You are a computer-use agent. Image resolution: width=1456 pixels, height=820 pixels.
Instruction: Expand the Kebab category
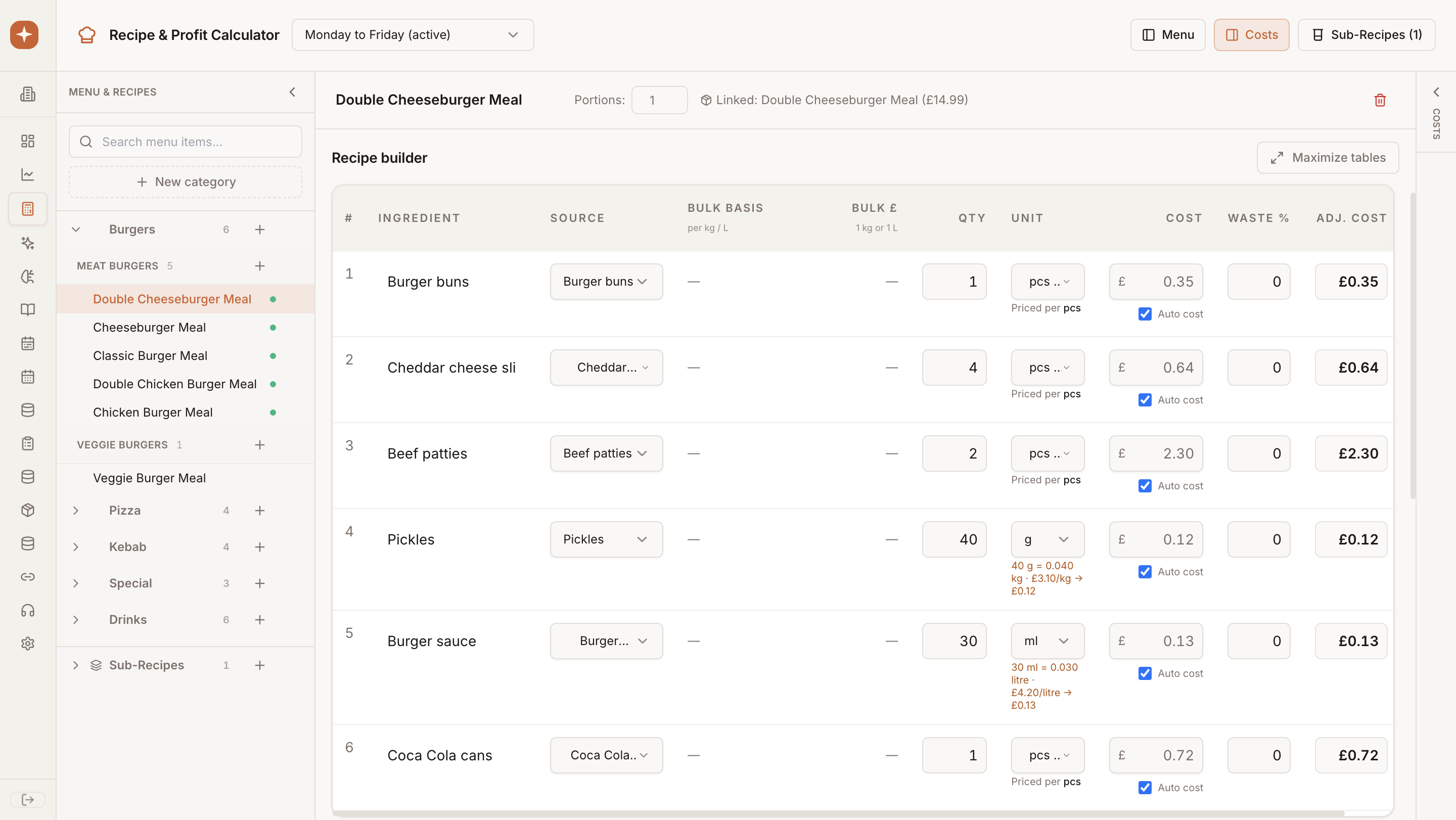coord(76,546)
